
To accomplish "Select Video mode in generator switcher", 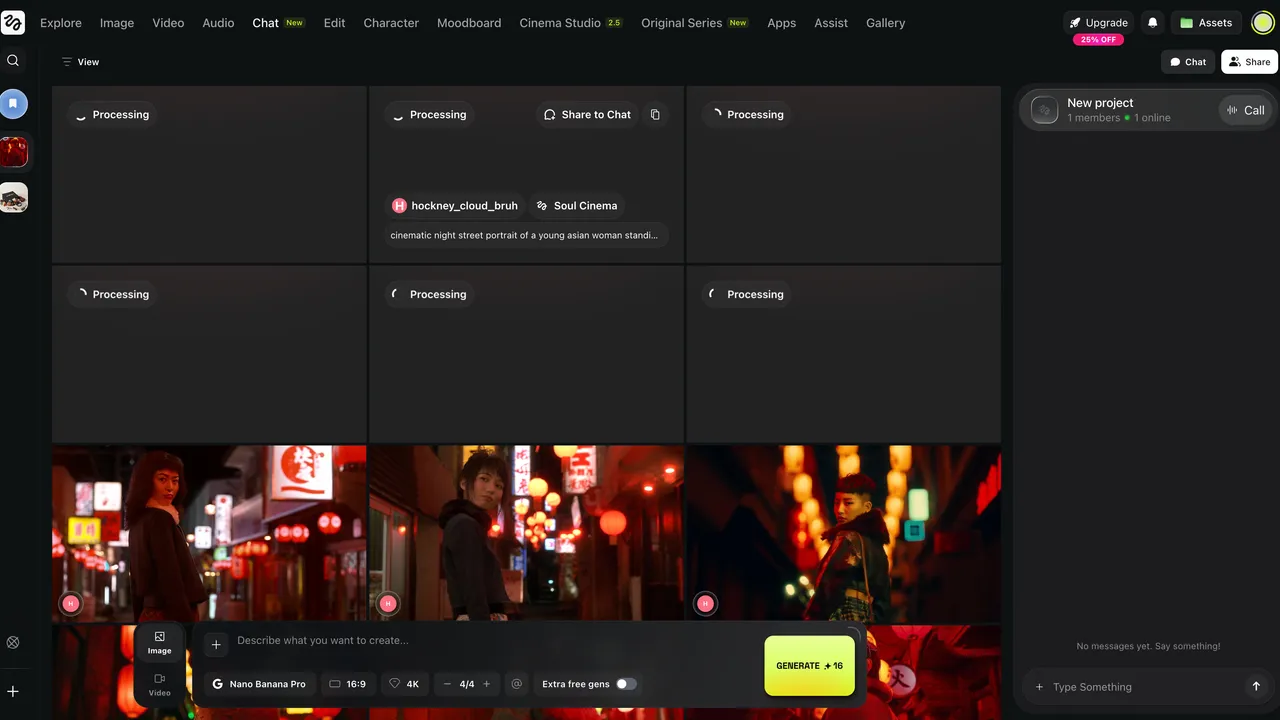I will (x=160, y=685).
